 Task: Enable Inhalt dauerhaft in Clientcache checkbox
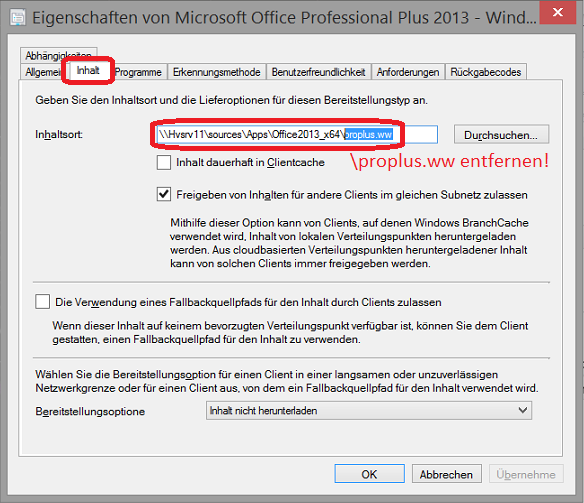pyautogui.click(x=164, y=163)
